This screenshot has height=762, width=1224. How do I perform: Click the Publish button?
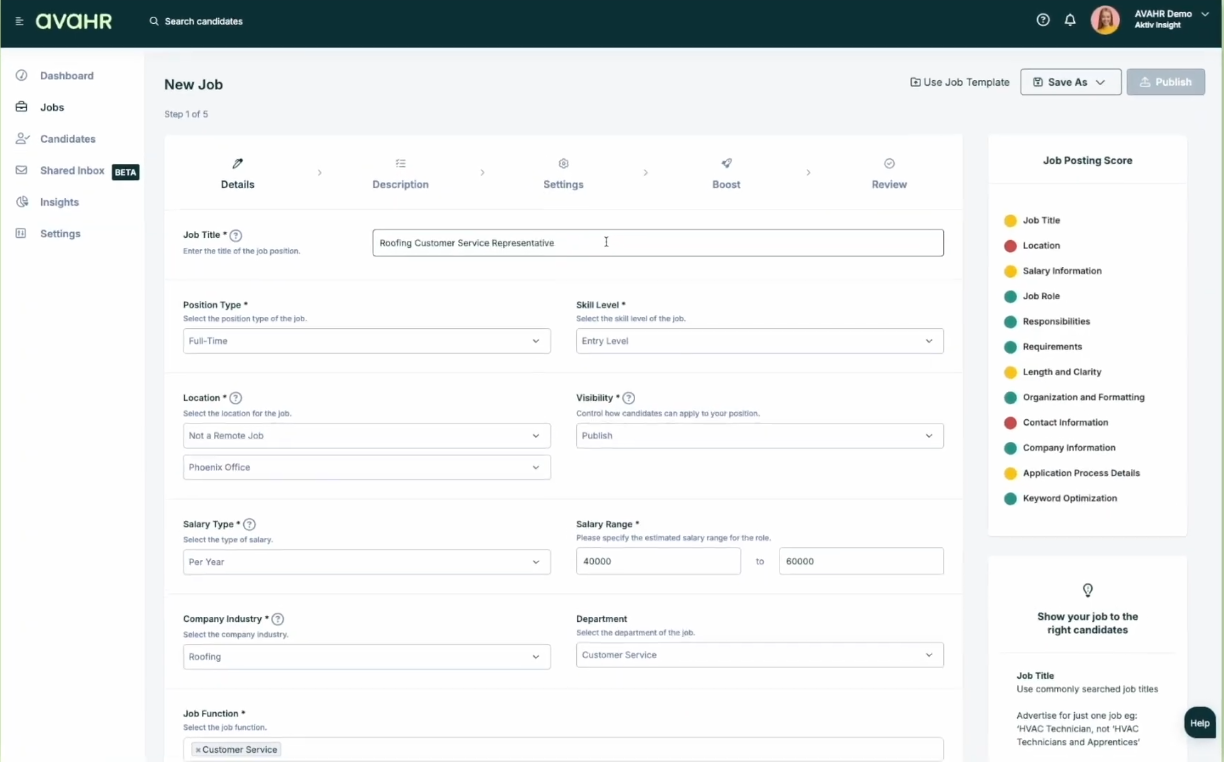click(1165, 82)
